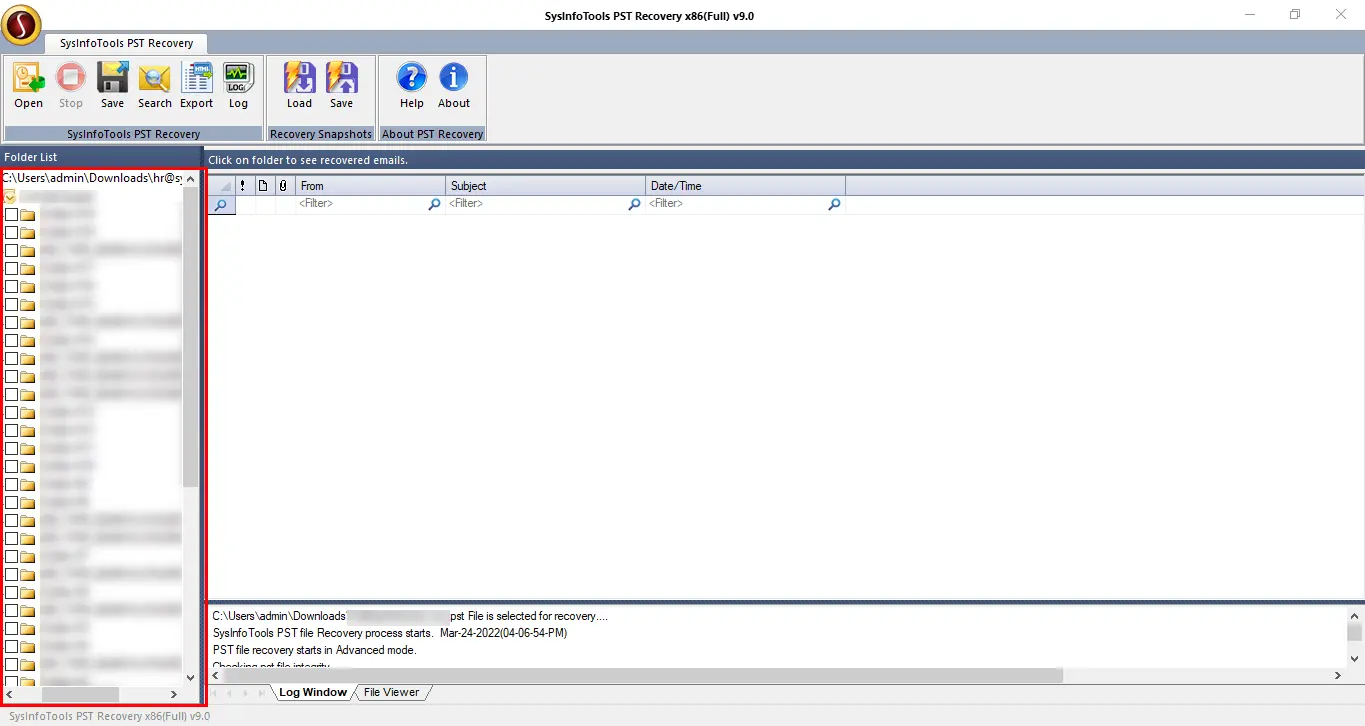Click the Folder List vertical scrollbar thumb
The height and width of the screenshot is (726, 1365).
tap(190, 337)
